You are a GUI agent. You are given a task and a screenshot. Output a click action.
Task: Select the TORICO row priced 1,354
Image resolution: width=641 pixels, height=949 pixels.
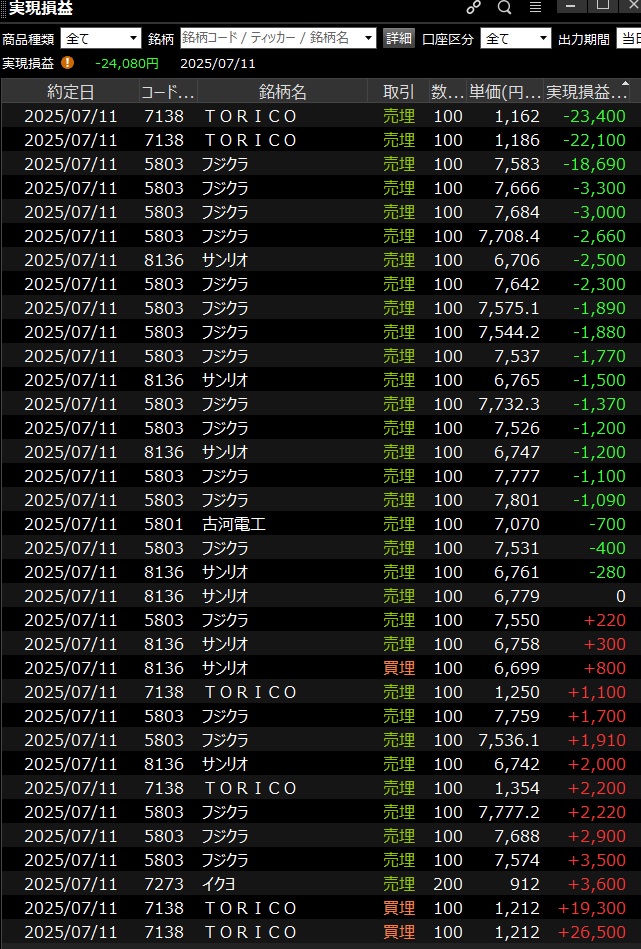(x=315, y=788)
